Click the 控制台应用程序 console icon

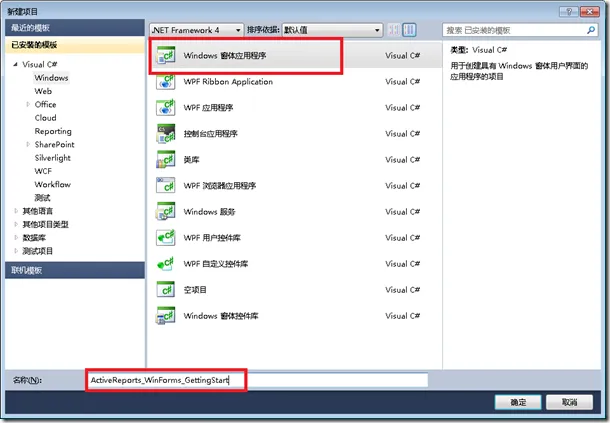166,134
